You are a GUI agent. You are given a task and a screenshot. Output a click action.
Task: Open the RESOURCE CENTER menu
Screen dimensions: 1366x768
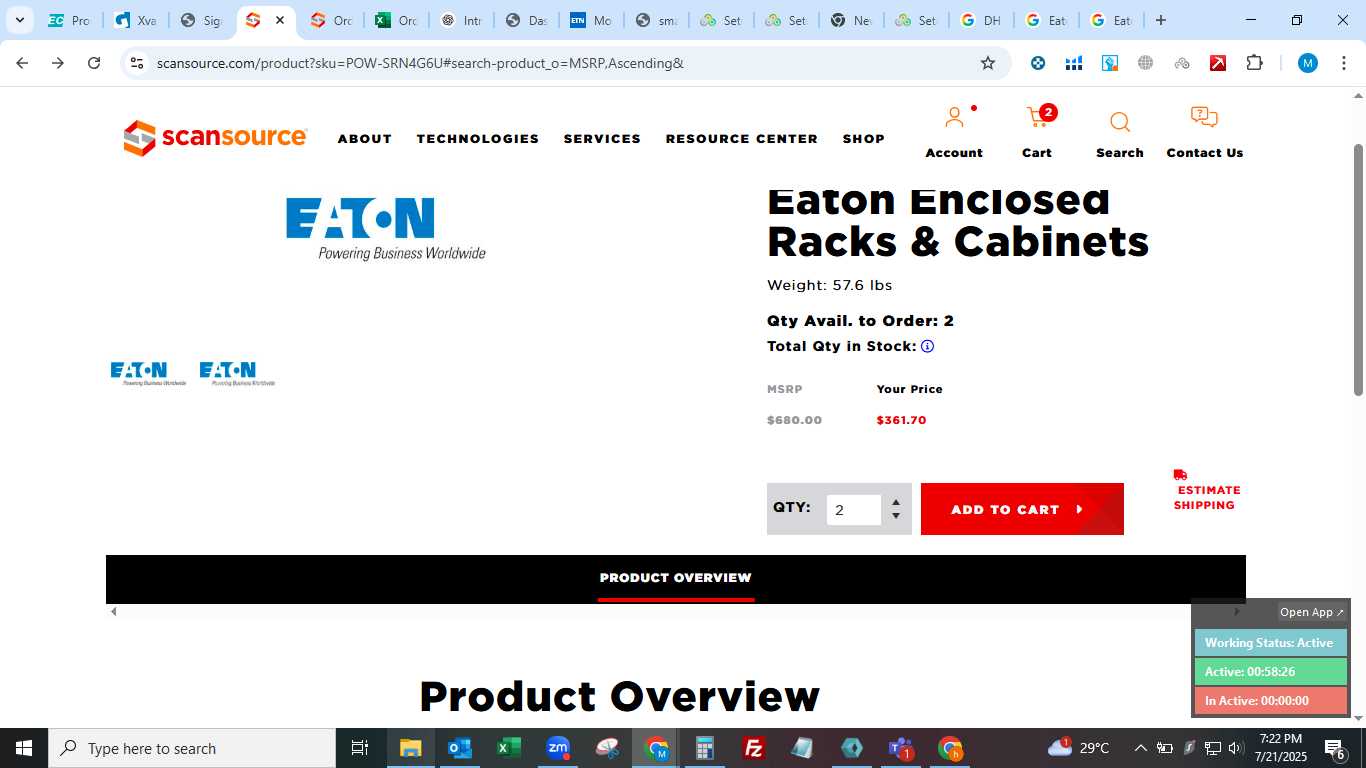tap(742, 139)
